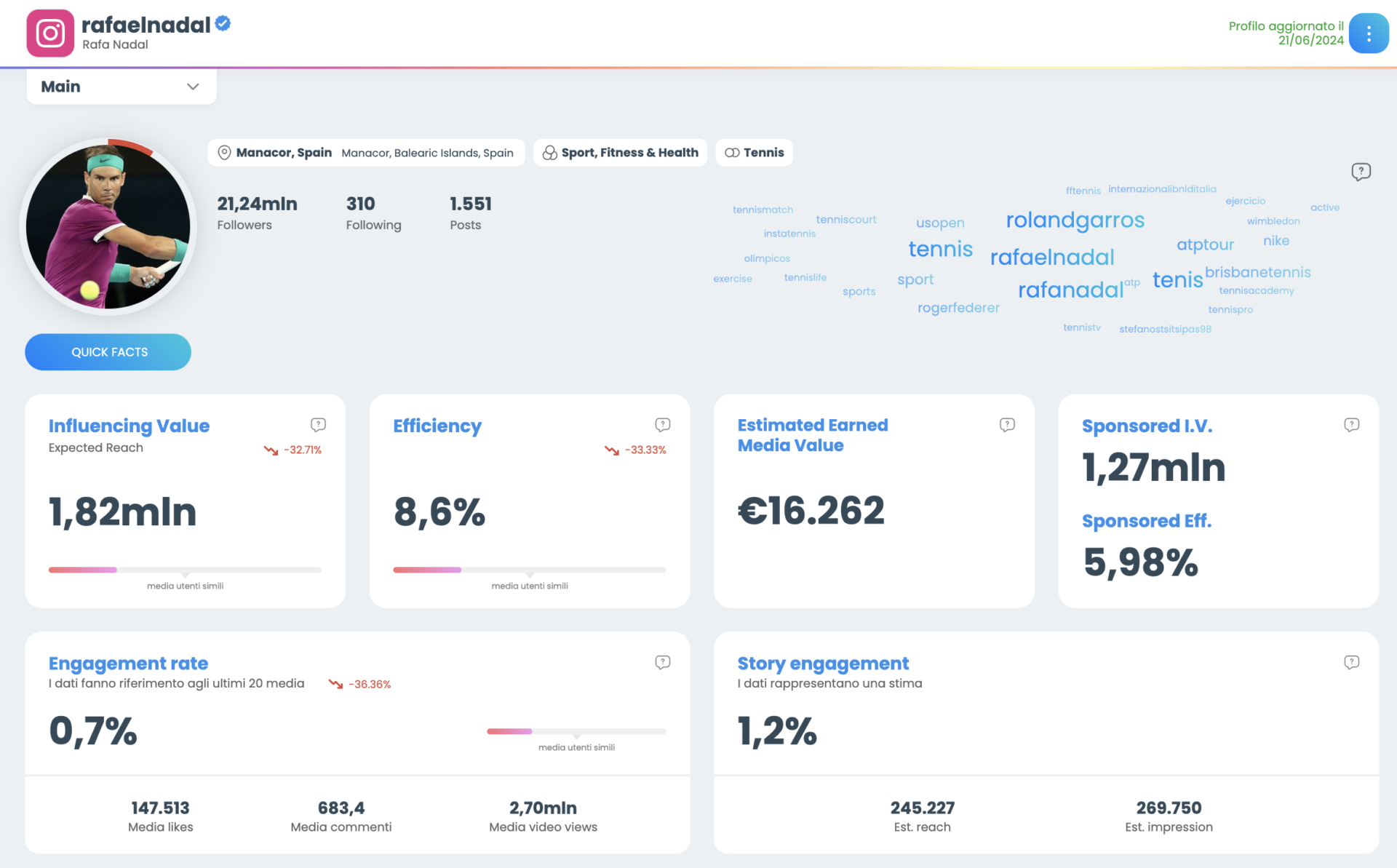This screenshot has width=1397, height=868.
Task: Open Story engagement help icon
Action: tap(1351, 663)
